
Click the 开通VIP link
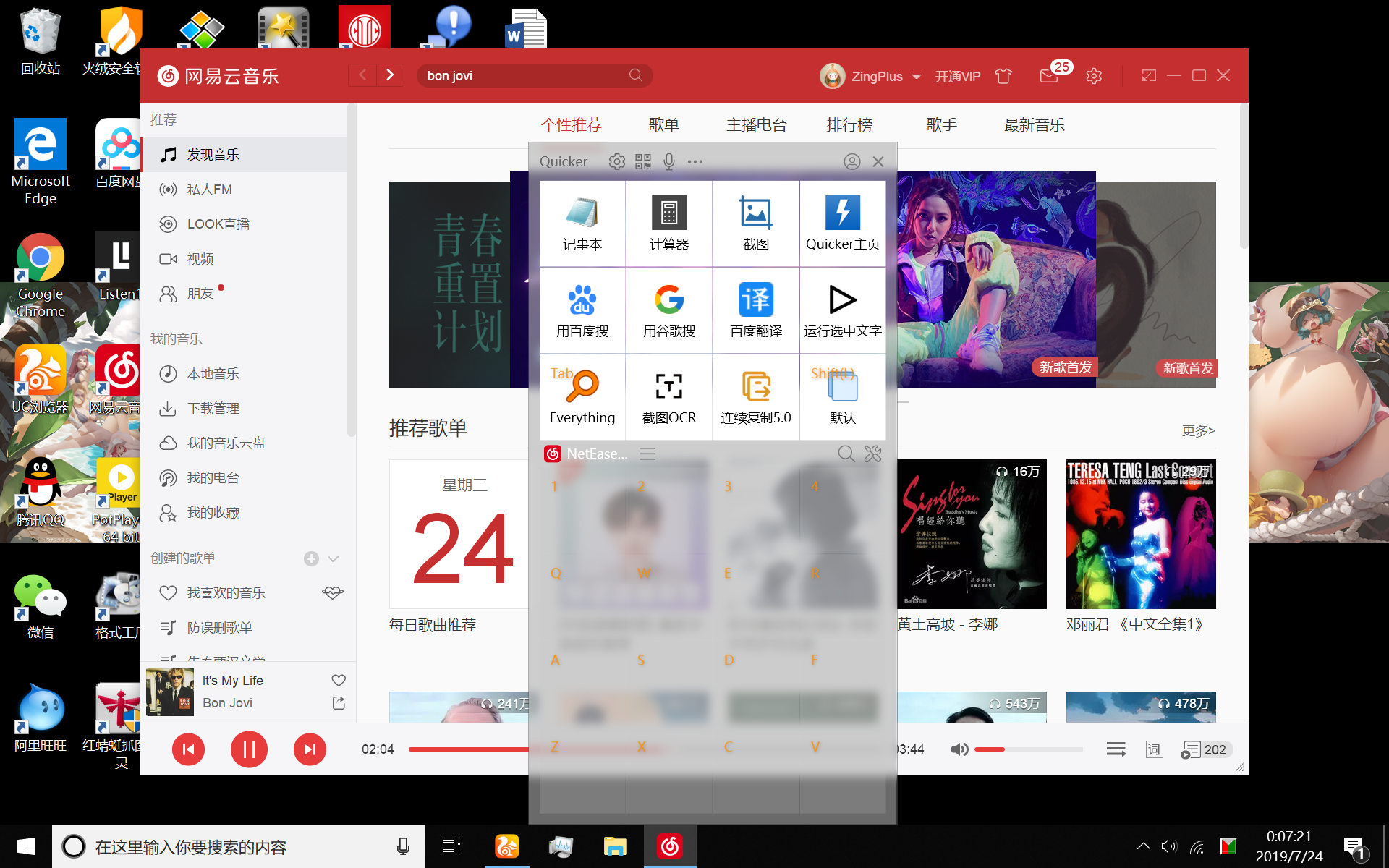click(957, 76)
